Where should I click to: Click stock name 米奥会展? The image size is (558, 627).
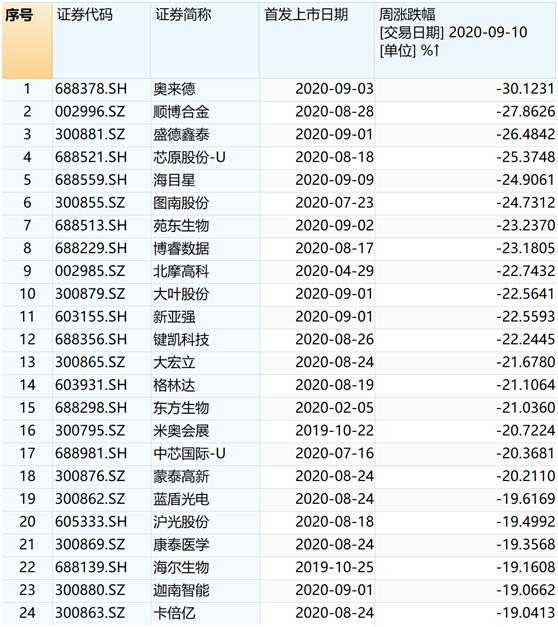181,431
